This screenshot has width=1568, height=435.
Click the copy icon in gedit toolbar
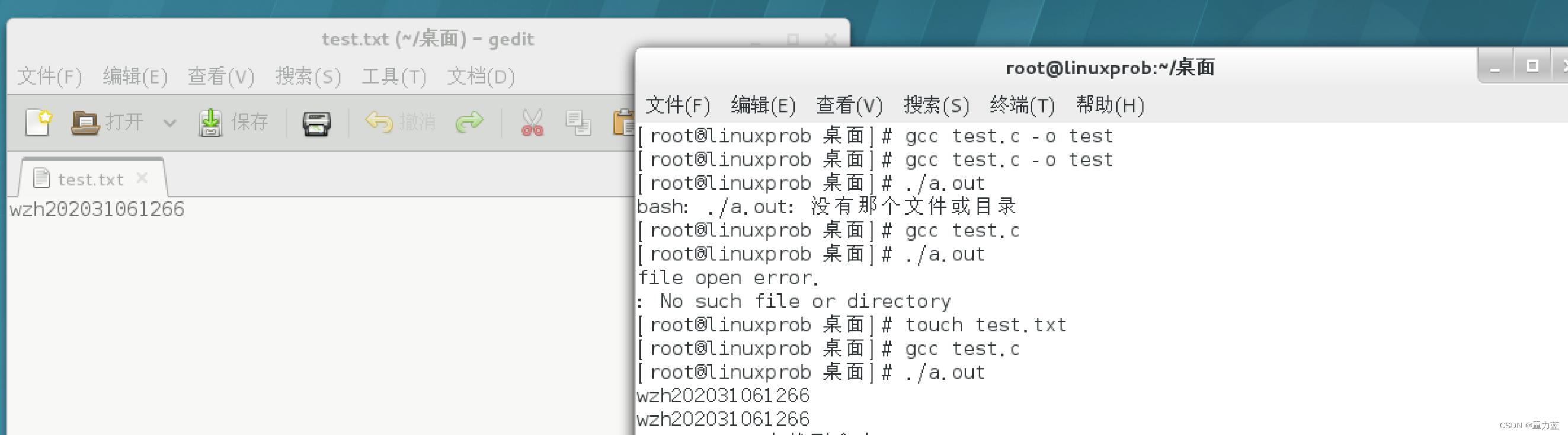click(x=578, y=122)
